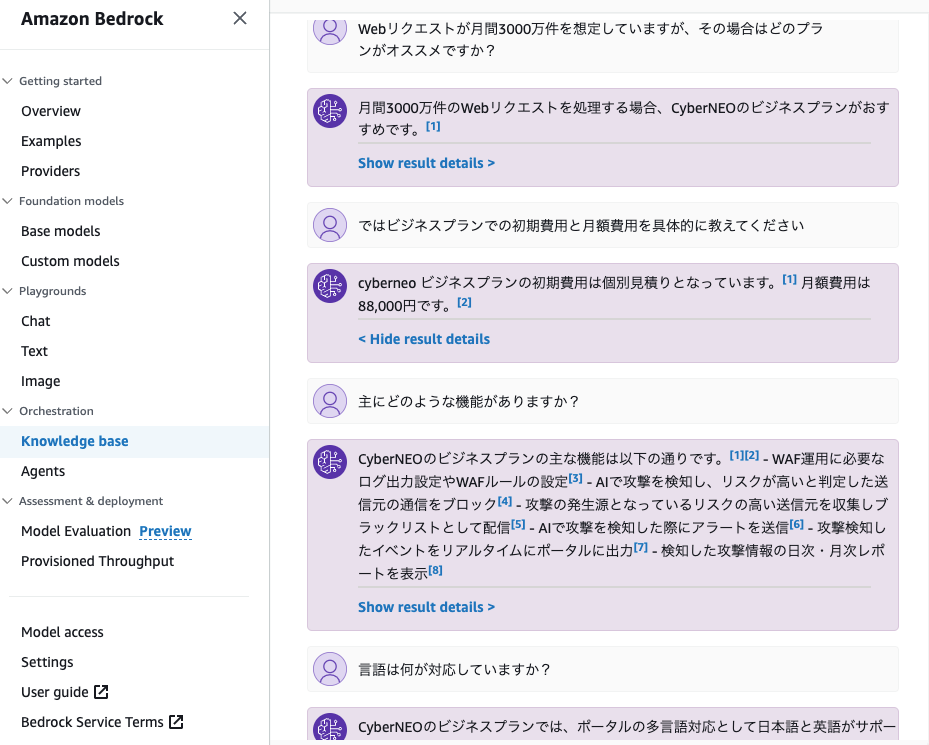
Task: Open Model Evaluation
Action: pos(76,531)
